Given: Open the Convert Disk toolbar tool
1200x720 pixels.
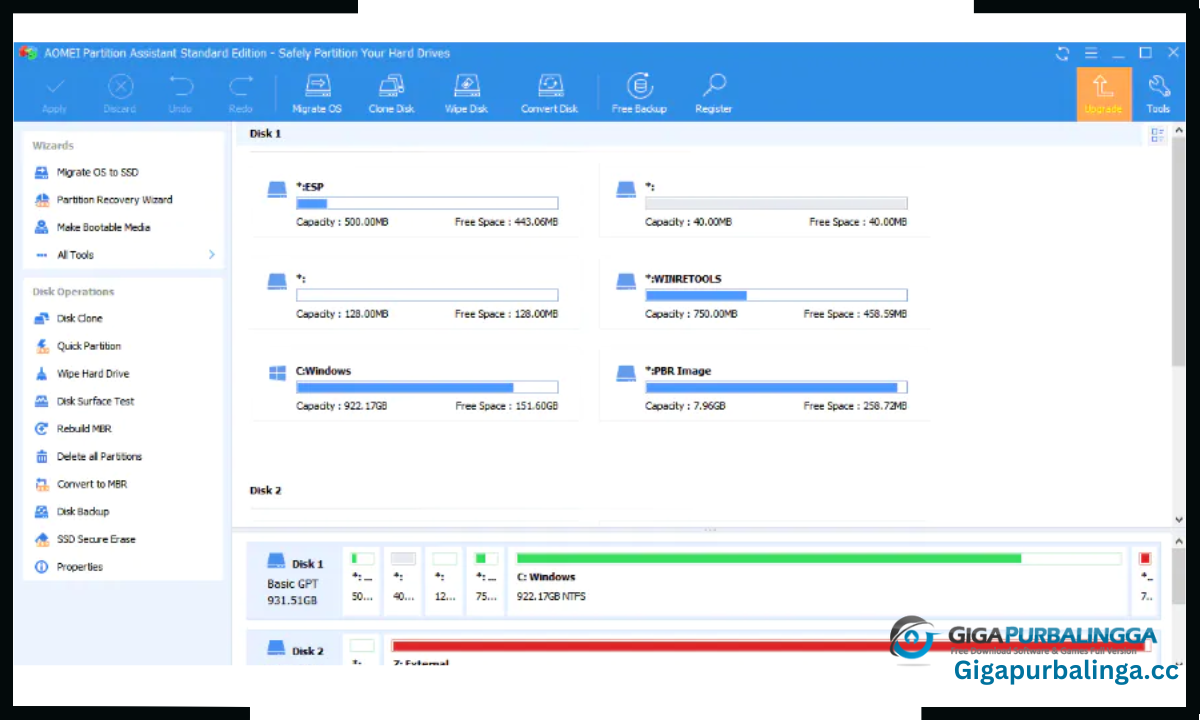Looking at the screenshot, I should [x=549, y=94].
